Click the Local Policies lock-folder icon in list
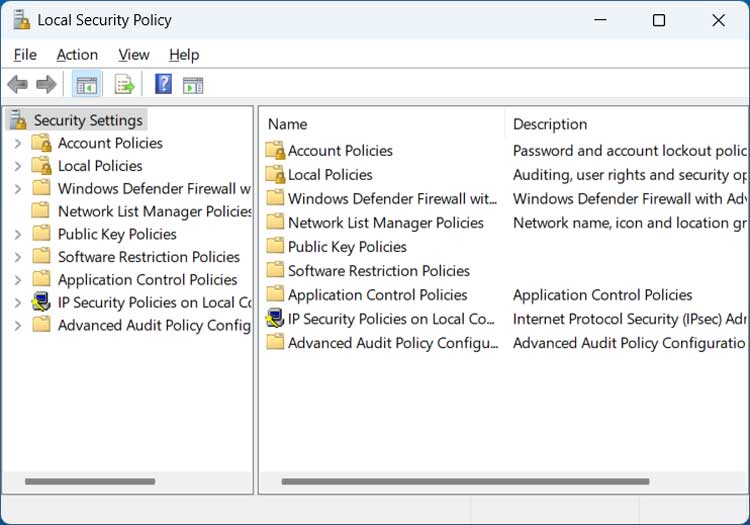Screen dimensions: 750x525 275,174
